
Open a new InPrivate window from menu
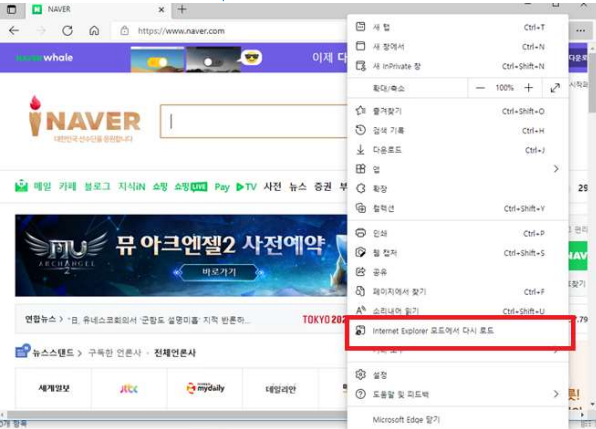tap(458, 66)
